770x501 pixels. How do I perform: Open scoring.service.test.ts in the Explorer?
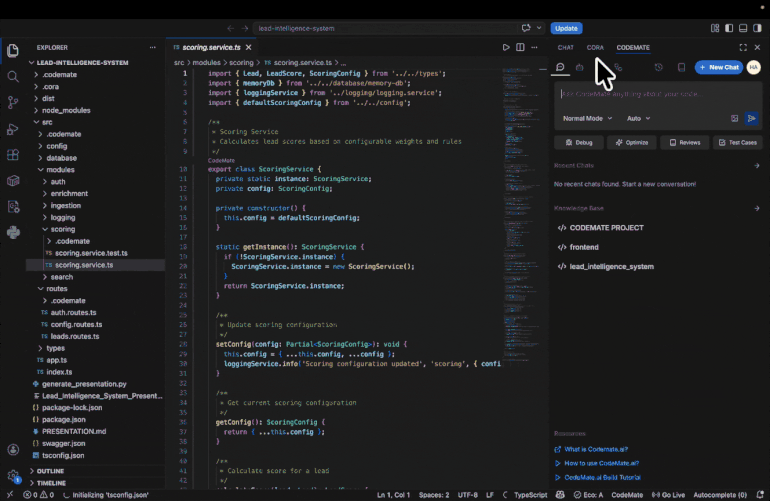tap(91, 253)
